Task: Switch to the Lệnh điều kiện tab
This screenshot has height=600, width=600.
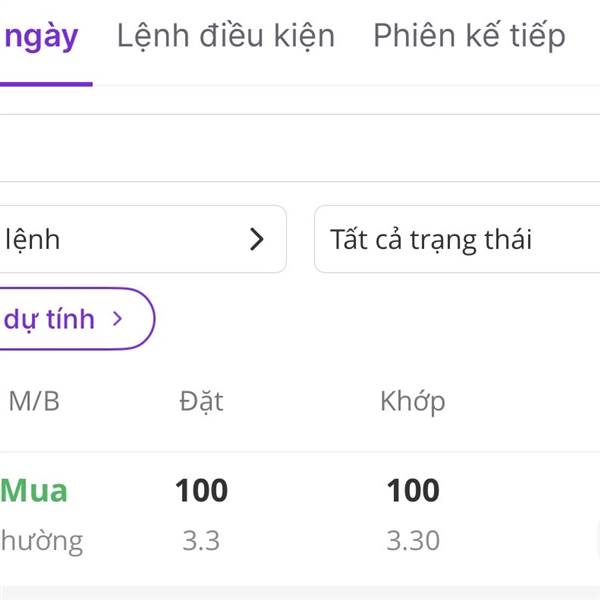Action: tap(225, 36)
